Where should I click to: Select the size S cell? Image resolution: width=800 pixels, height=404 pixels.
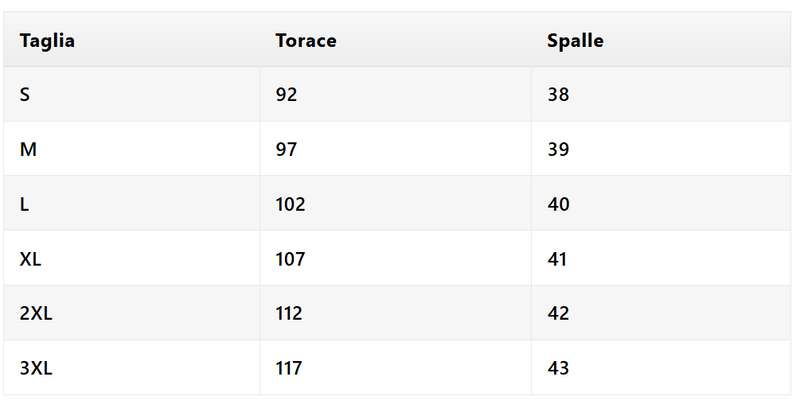click(25, 95)
